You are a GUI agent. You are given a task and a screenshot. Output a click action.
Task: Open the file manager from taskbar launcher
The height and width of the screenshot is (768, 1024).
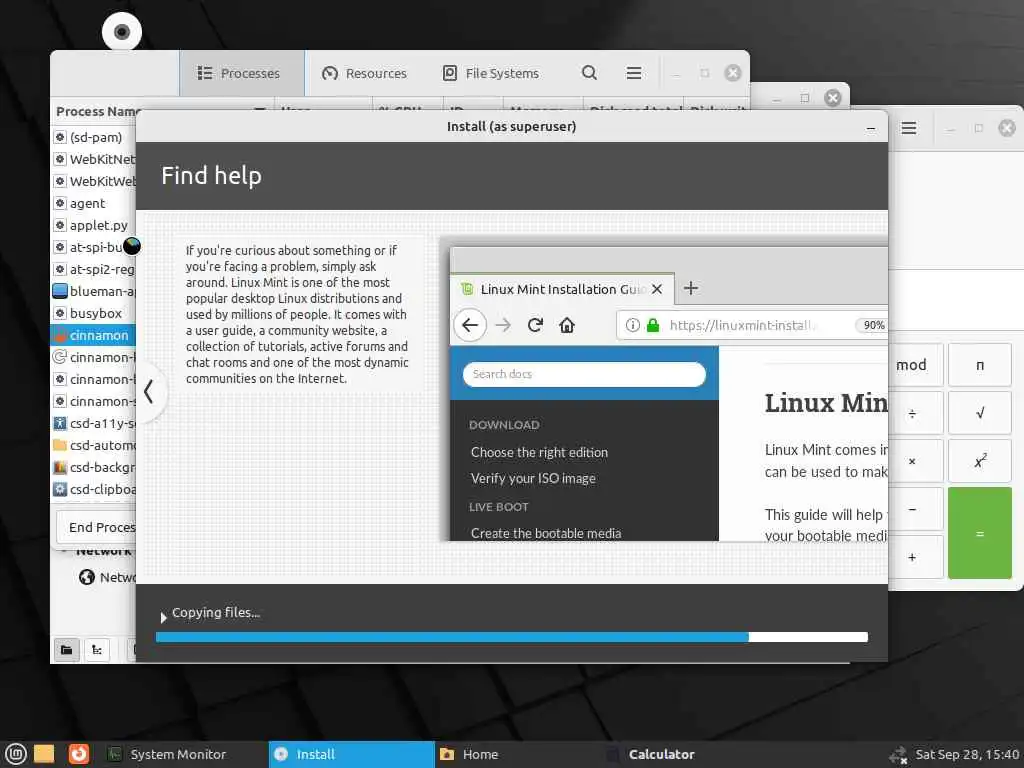44,754
